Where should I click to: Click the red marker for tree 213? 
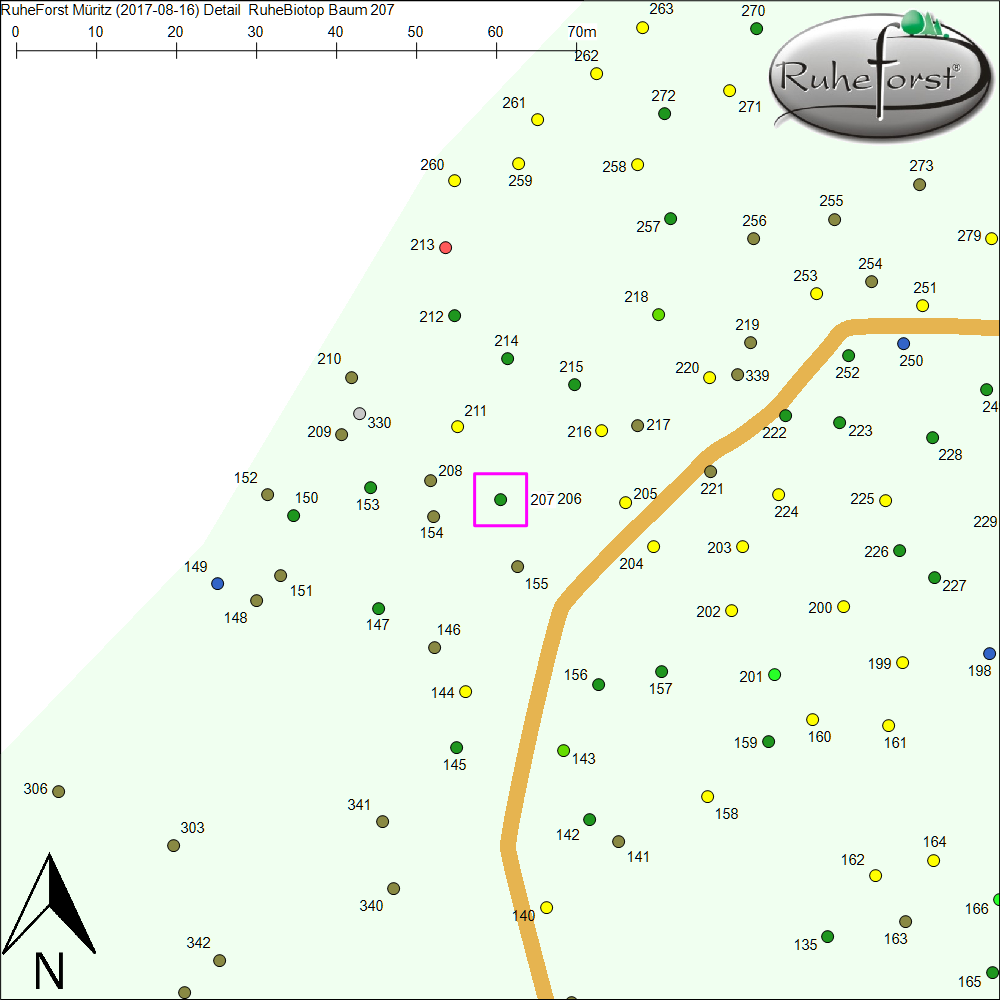(446, 247)
